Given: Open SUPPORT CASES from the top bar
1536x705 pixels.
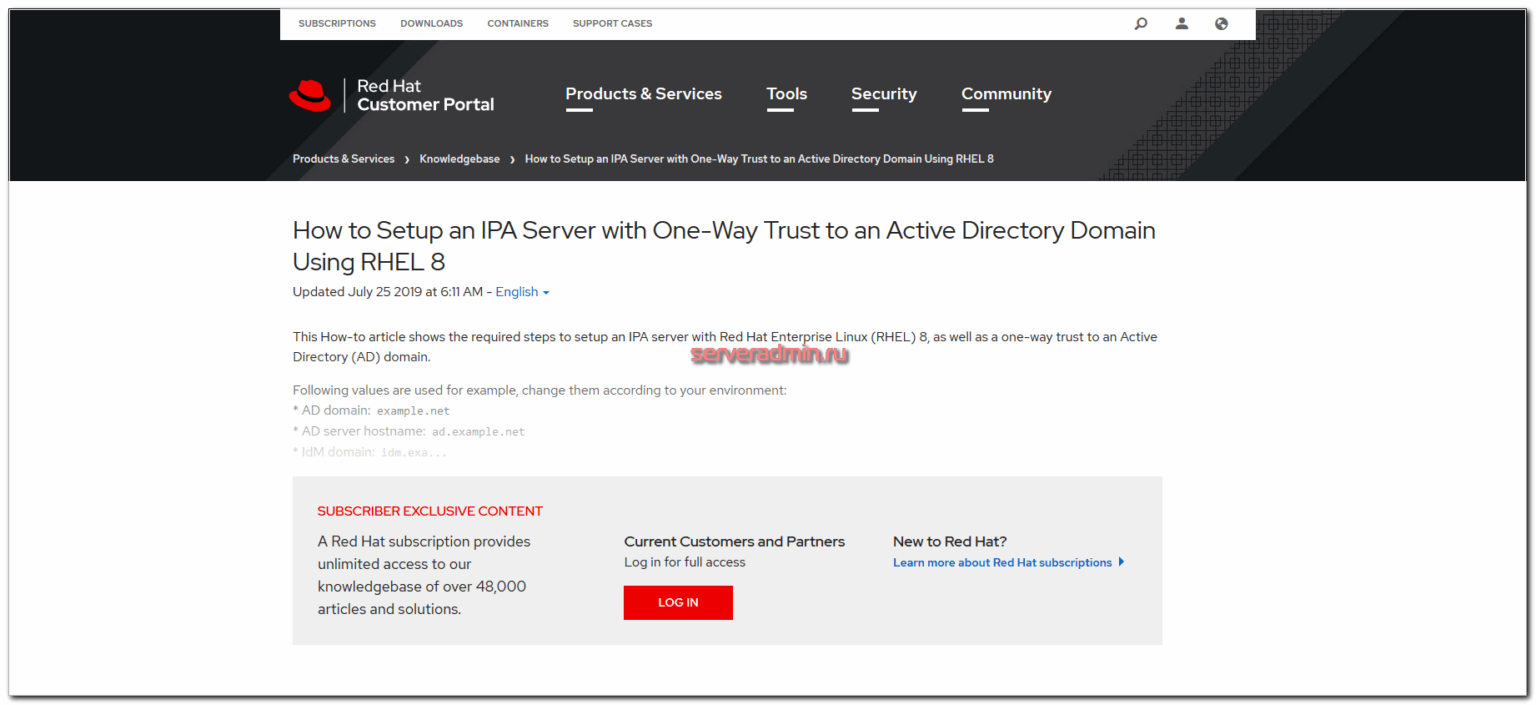Looking at the screenshot, I should [x=612, y=23].
